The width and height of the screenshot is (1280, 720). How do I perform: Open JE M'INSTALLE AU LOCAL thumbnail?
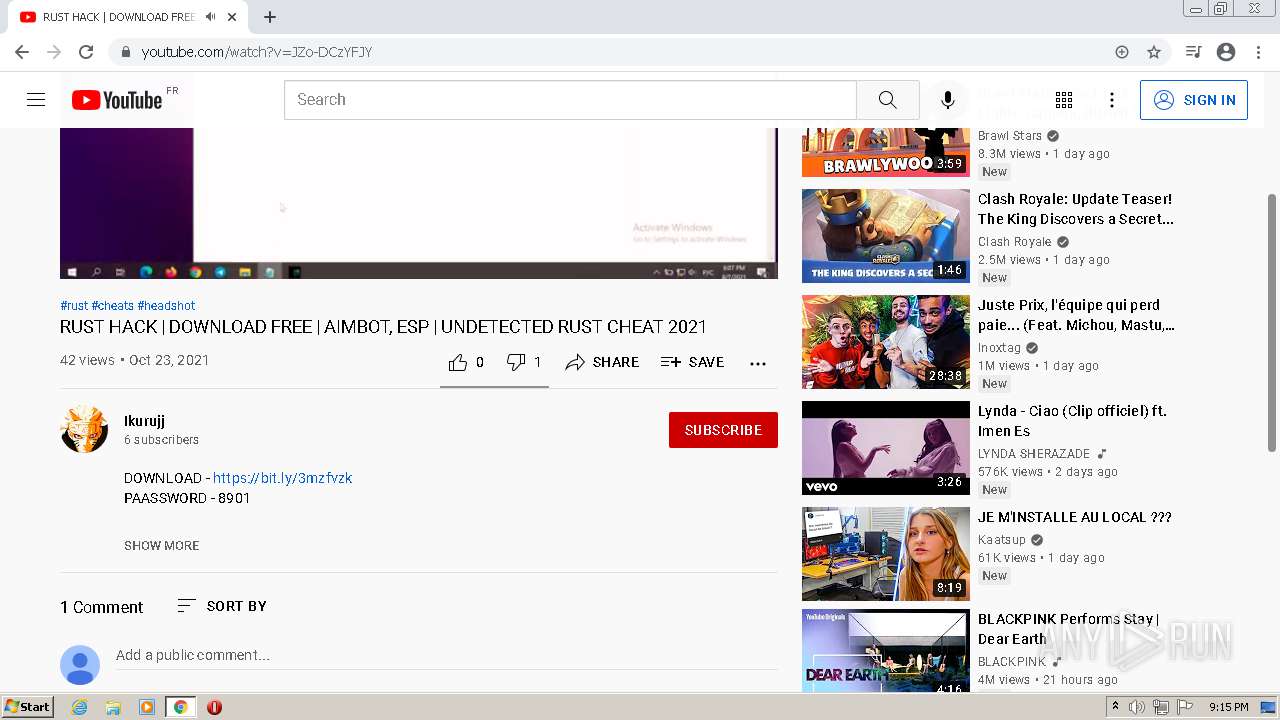point(886,554)
